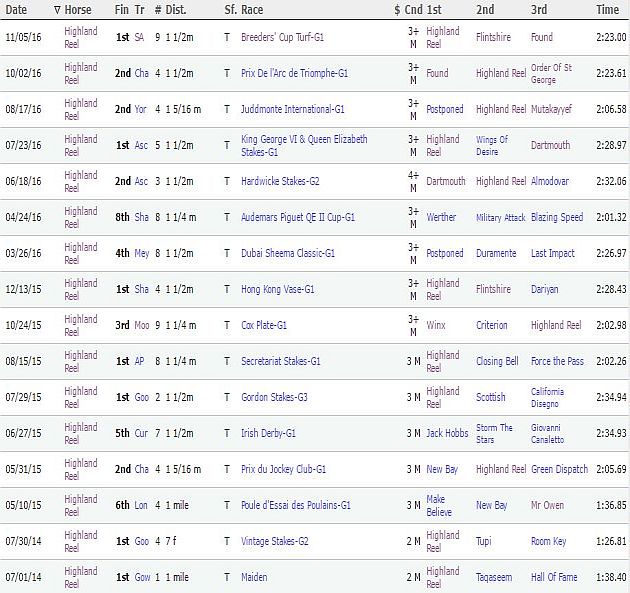Click the Horse column sort arrow
Image resolution: width=630 pixels, height=593 pixels.
click(56, 9)
